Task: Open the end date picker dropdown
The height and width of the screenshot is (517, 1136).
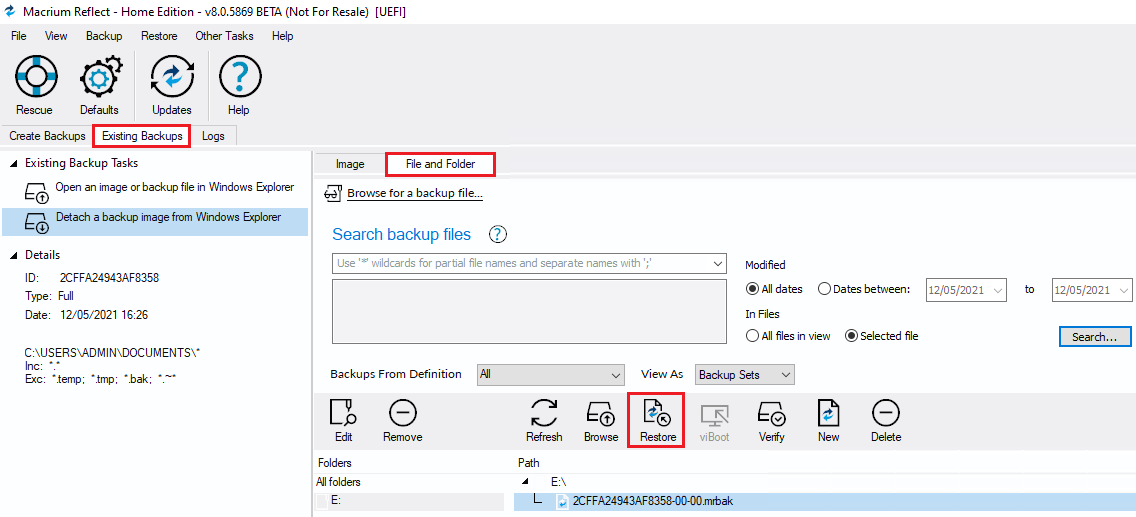Action: [1124, 290]
